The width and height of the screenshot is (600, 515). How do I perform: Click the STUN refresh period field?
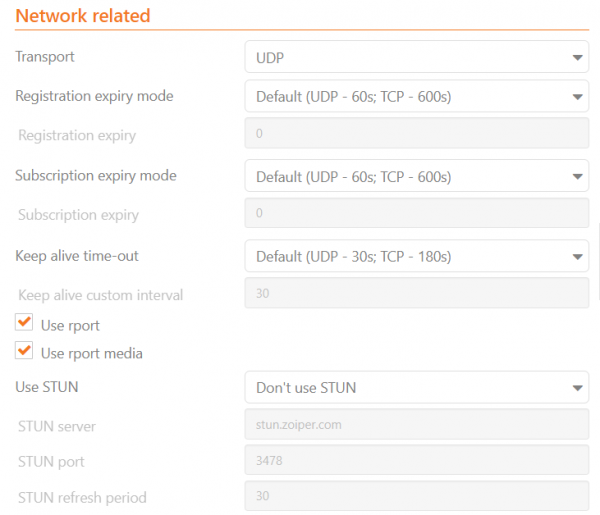click(x=416, y=496)
